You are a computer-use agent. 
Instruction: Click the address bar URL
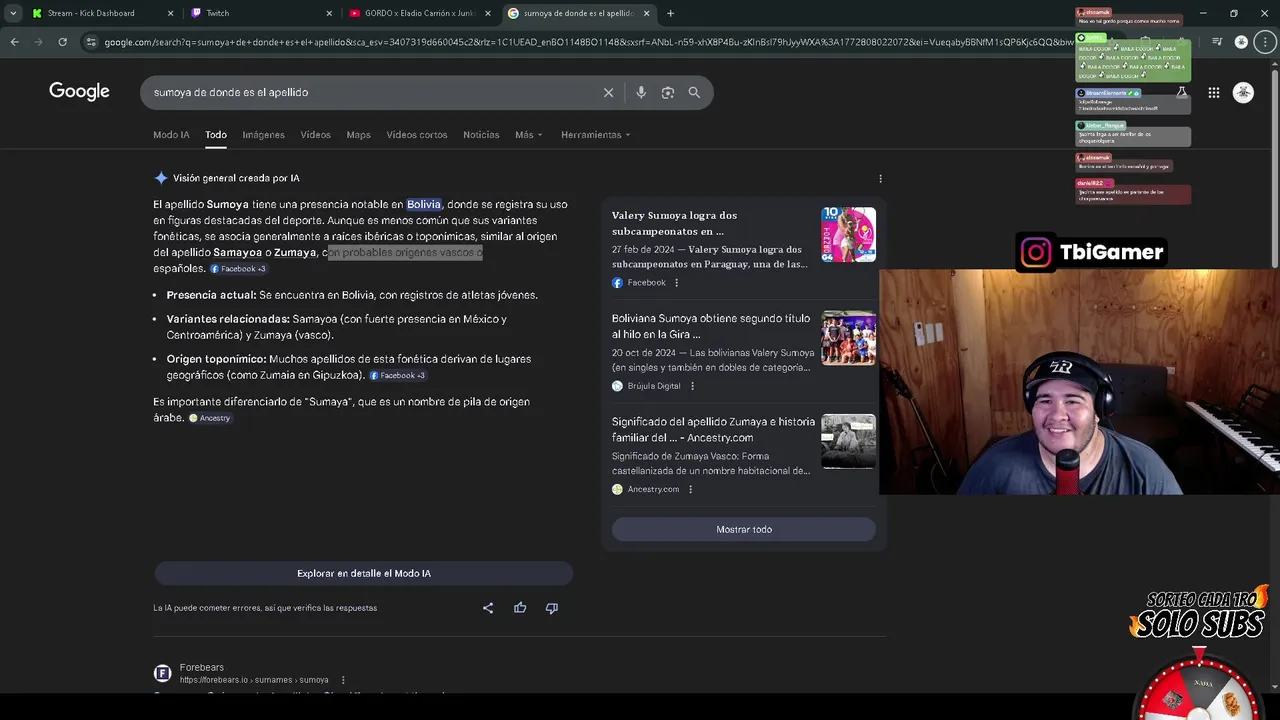[588, 42]
